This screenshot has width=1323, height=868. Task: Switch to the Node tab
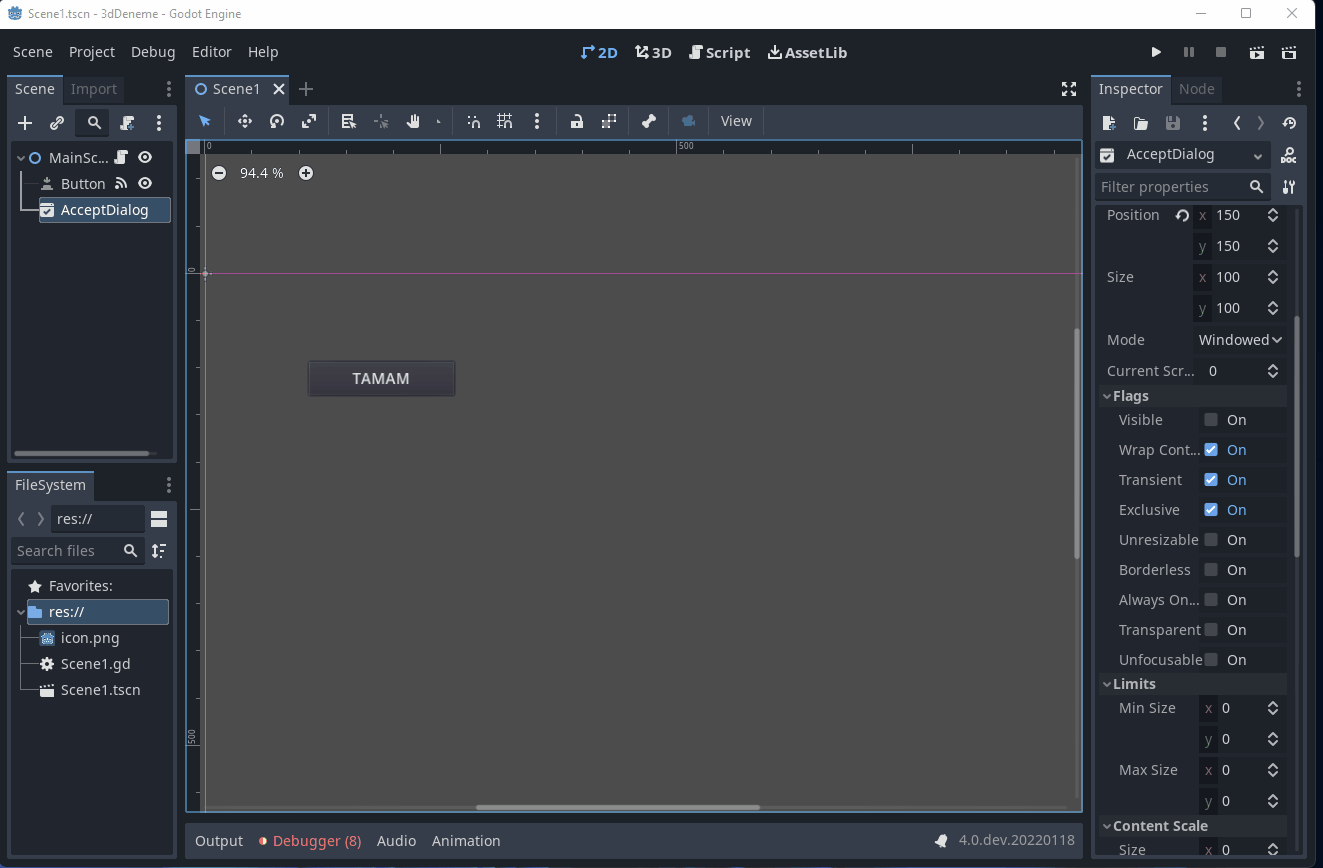[1196, 89]
